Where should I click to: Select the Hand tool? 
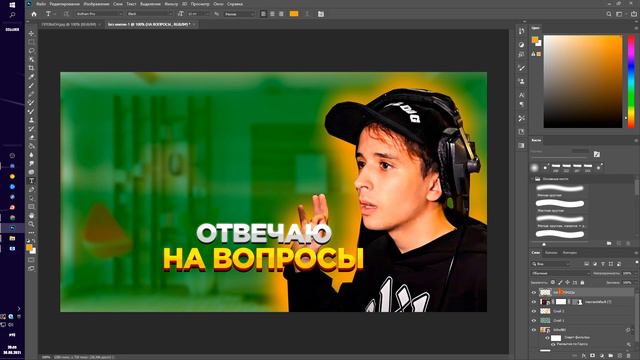pos(31,215)
